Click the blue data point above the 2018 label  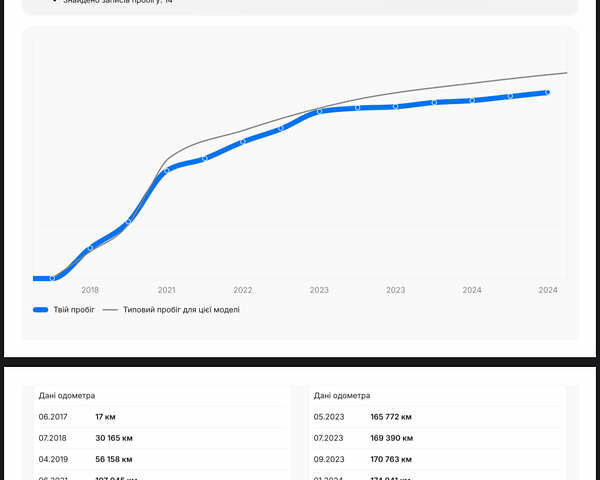[x=90, y=248]
